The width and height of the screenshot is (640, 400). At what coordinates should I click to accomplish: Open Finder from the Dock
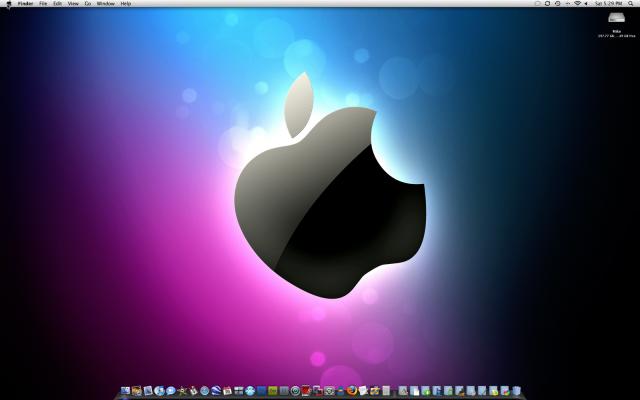pyautogui.click(x=125, y=391)
